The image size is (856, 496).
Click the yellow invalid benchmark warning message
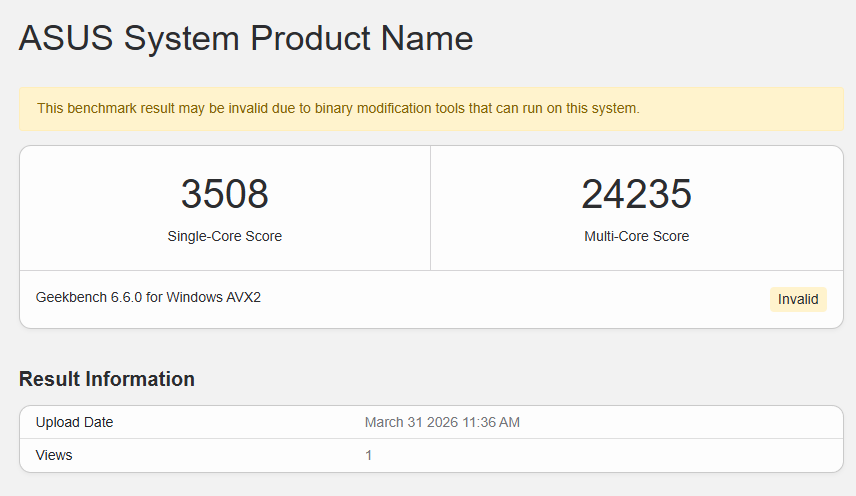(x=431, y=109)
